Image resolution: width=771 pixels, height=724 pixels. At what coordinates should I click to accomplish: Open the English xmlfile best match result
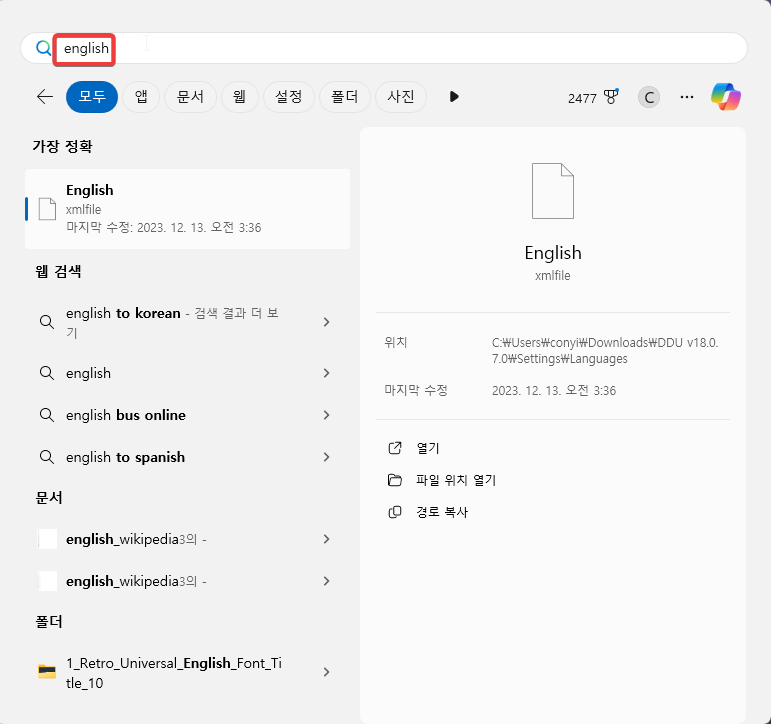187,209
